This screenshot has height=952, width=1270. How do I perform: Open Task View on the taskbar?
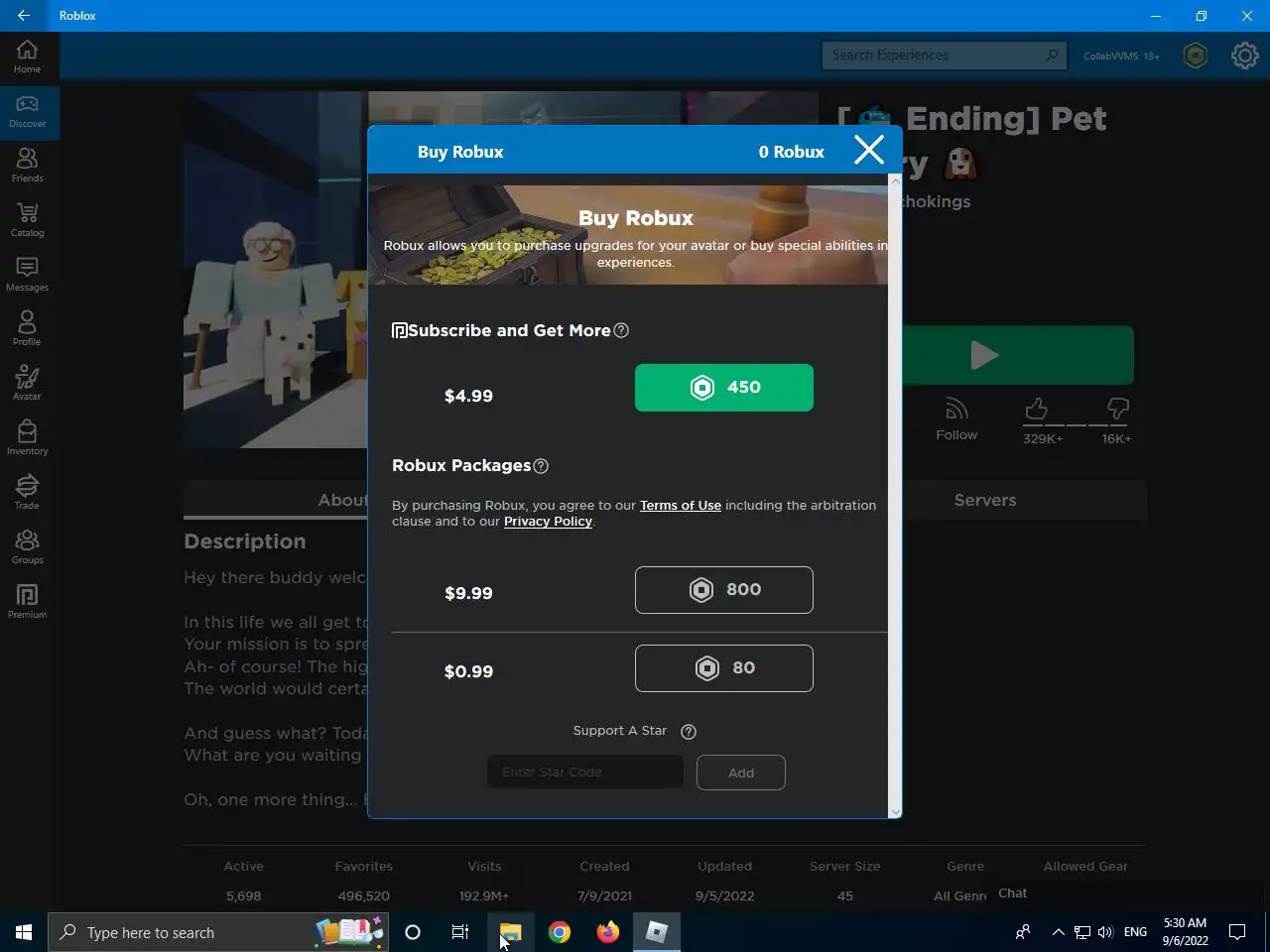point(460,932)
